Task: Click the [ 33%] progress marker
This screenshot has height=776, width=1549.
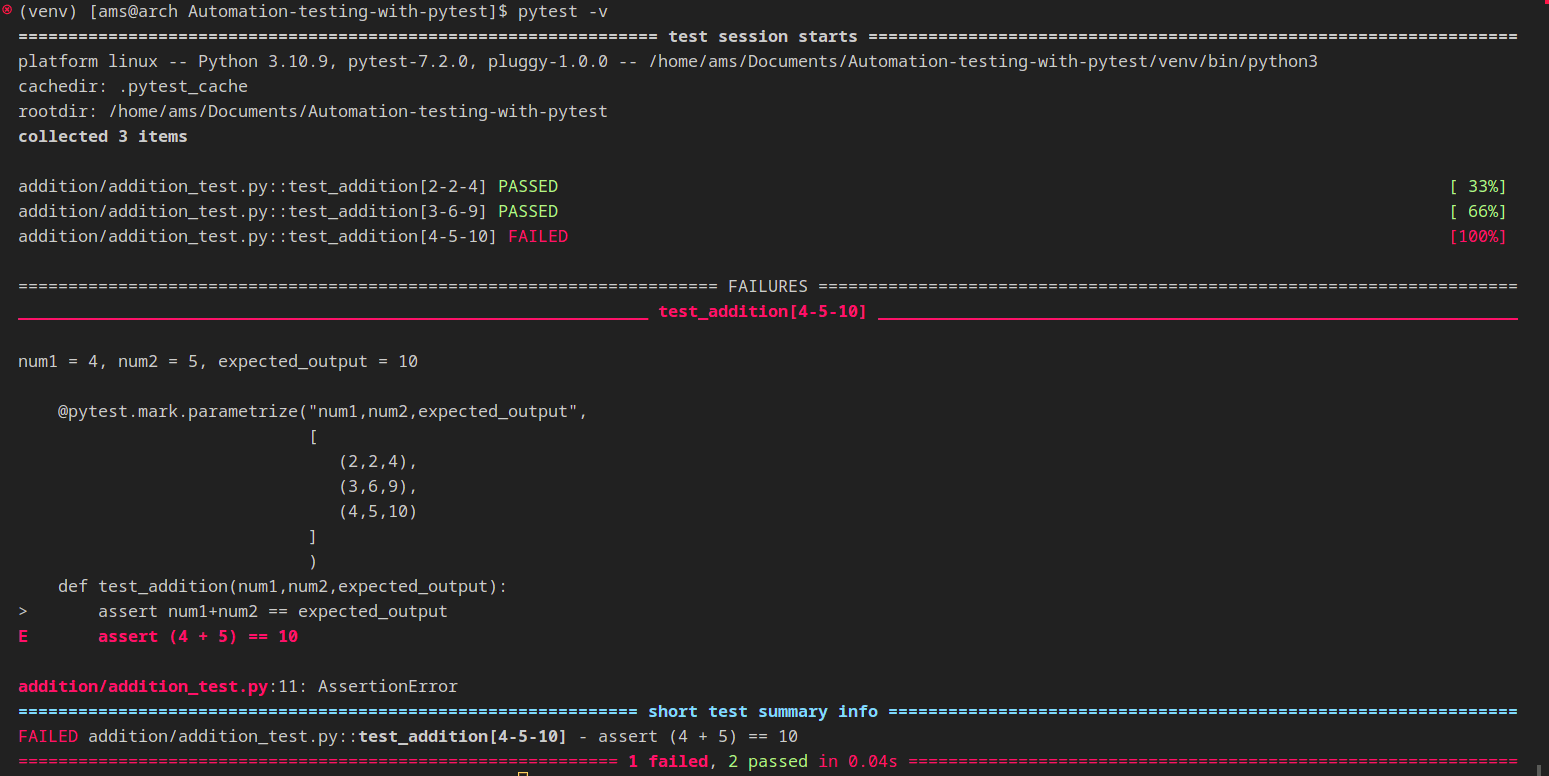Action: [1478, 186]
